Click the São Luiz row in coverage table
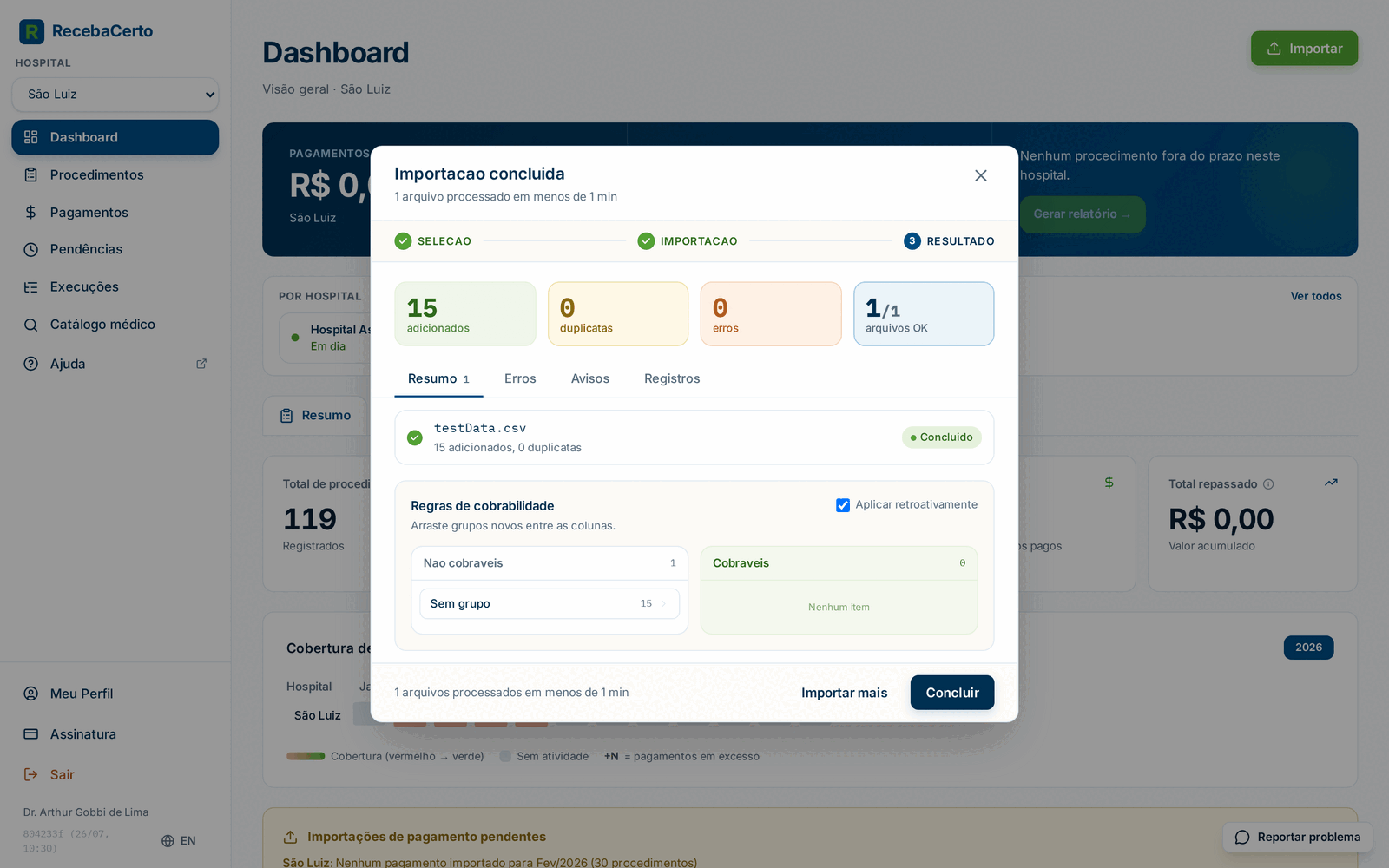This screenshot has height=868, width=1389. click(x=318, y=715)
